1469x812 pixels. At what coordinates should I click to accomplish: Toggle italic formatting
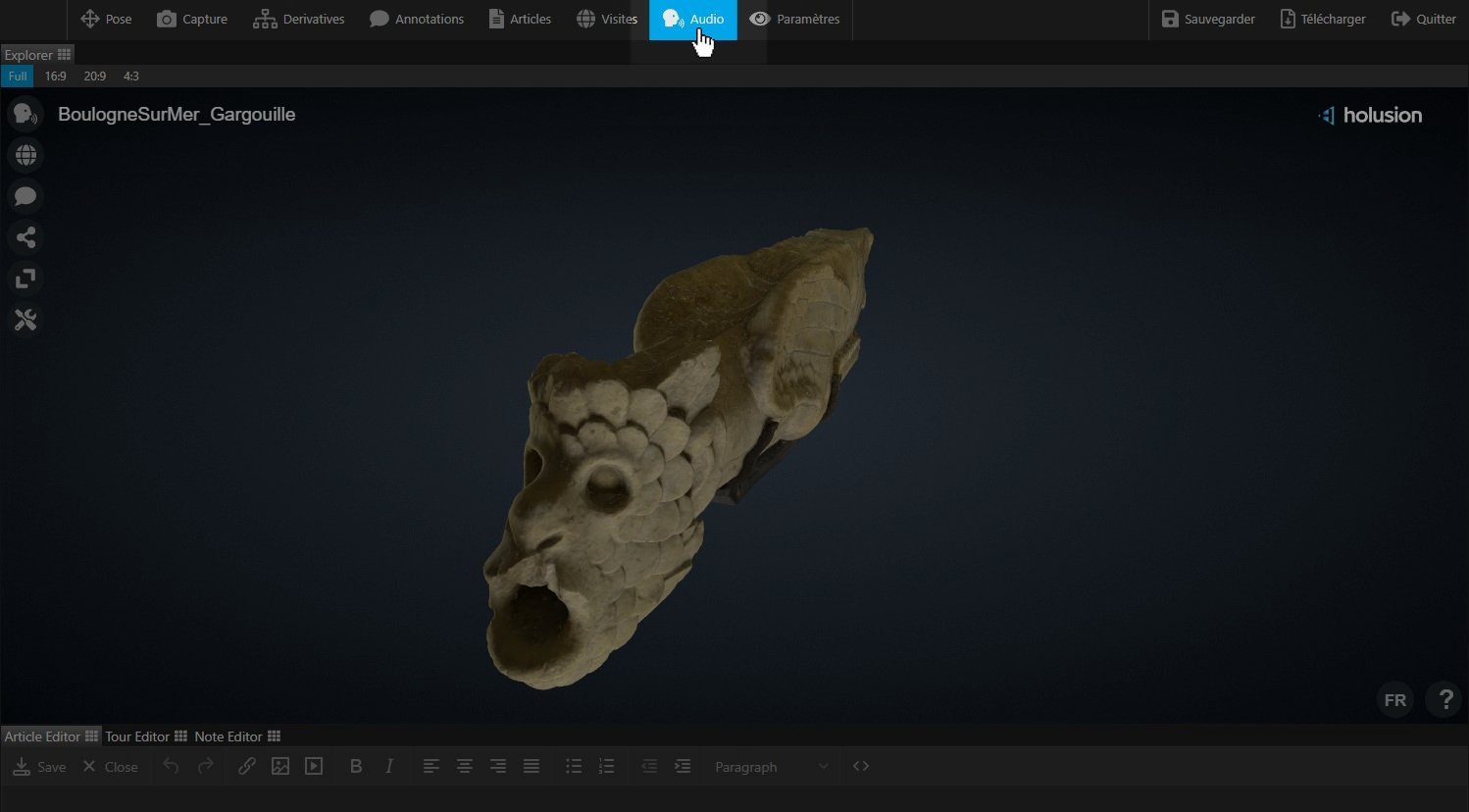click(389, 767)
